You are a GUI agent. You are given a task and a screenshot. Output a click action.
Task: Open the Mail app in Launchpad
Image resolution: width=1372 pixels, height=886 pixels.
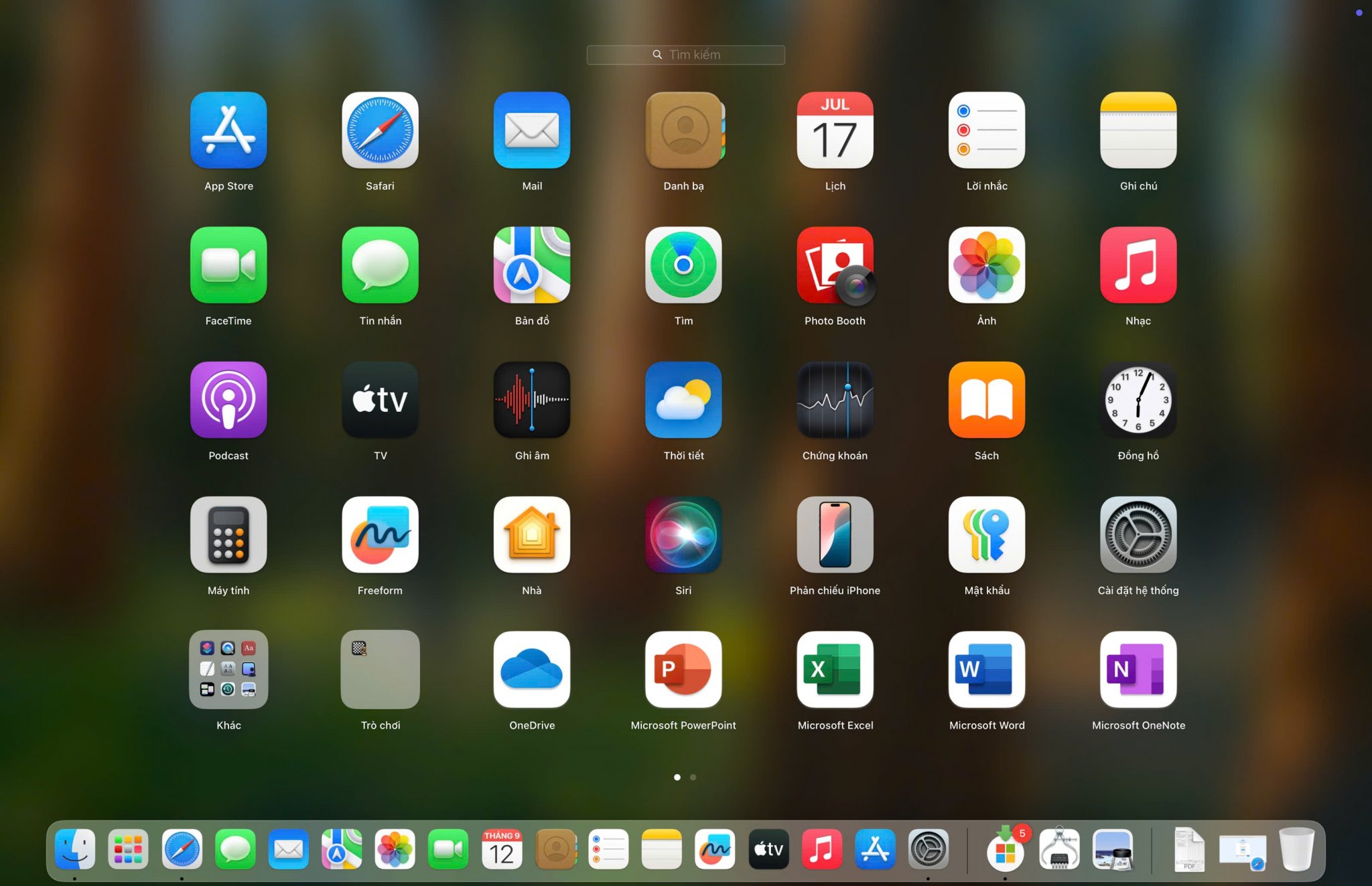click(x=532, y=130)
